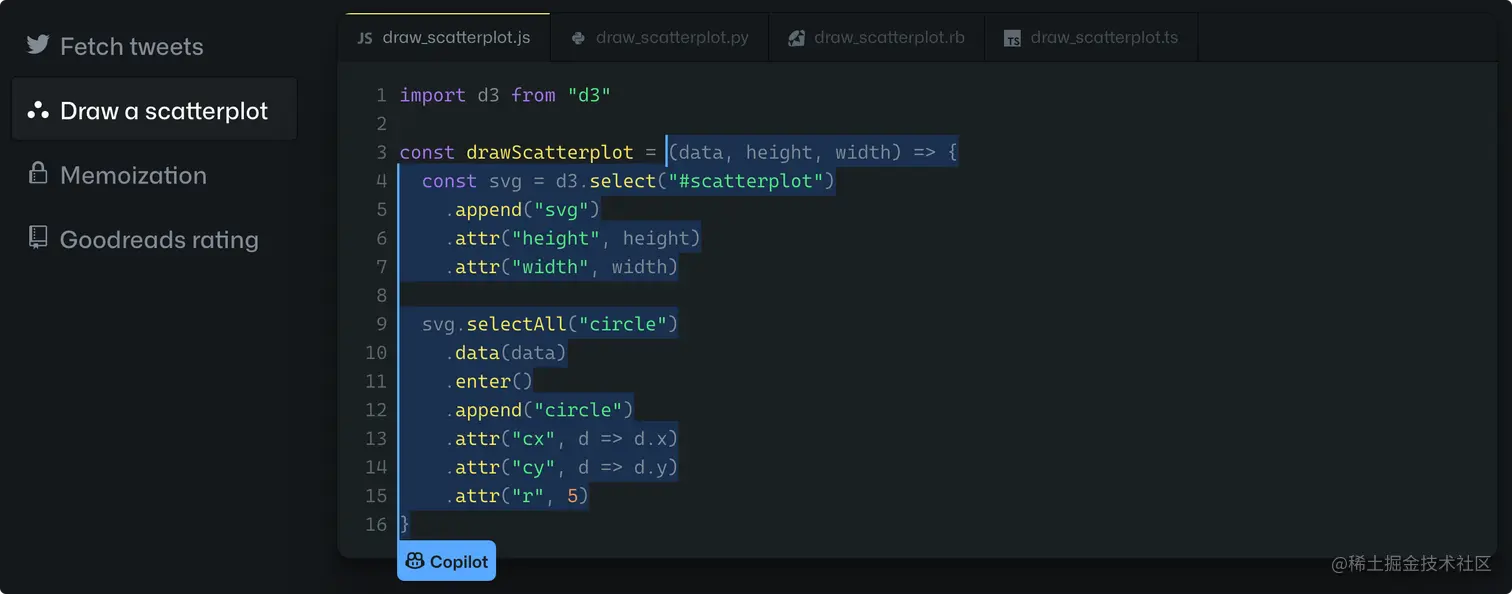The height and width of the screenshot is (594, 1512).
Task: Click the import keyword on line 1
Action: coord(432,95)
